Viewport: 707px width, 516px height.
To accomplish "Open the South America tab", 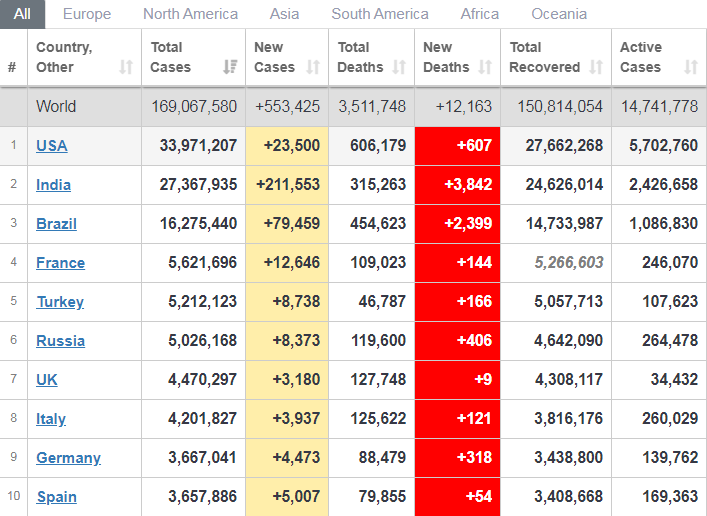I will (380, 14).
